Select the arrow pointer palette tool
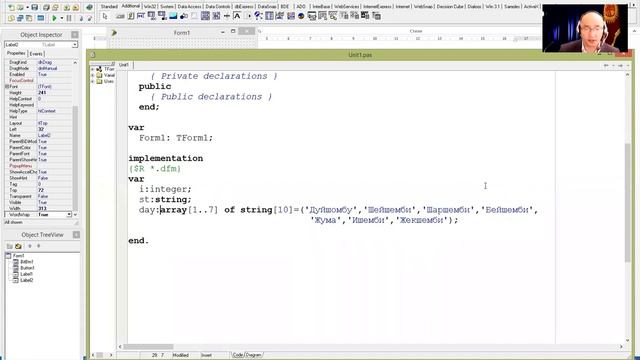This screenshot has width=640, height=360. (105, 16)
